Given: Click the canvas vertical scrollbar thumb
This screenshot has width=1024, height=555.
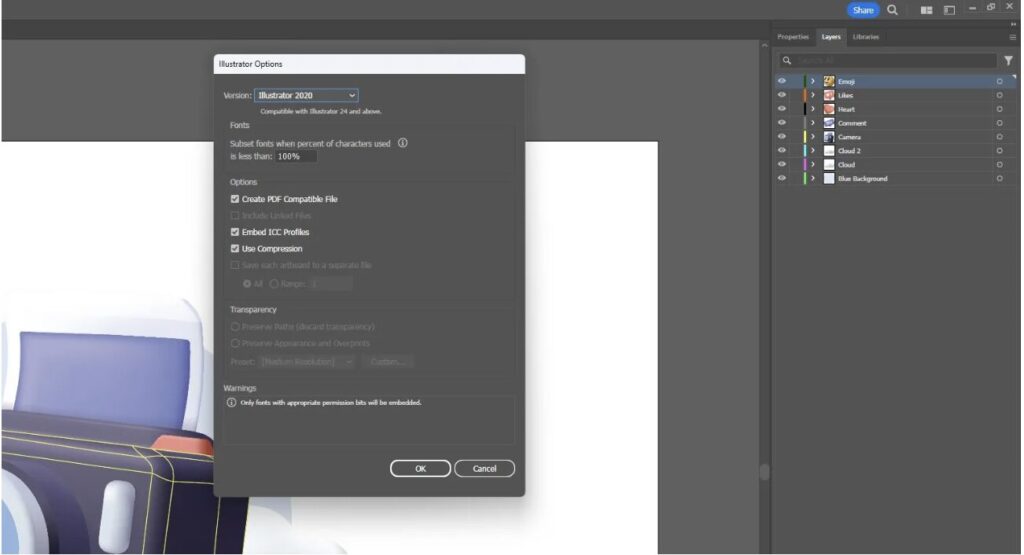Looking at the screenshot, I should pyautogui.click(x=764, y=471).
